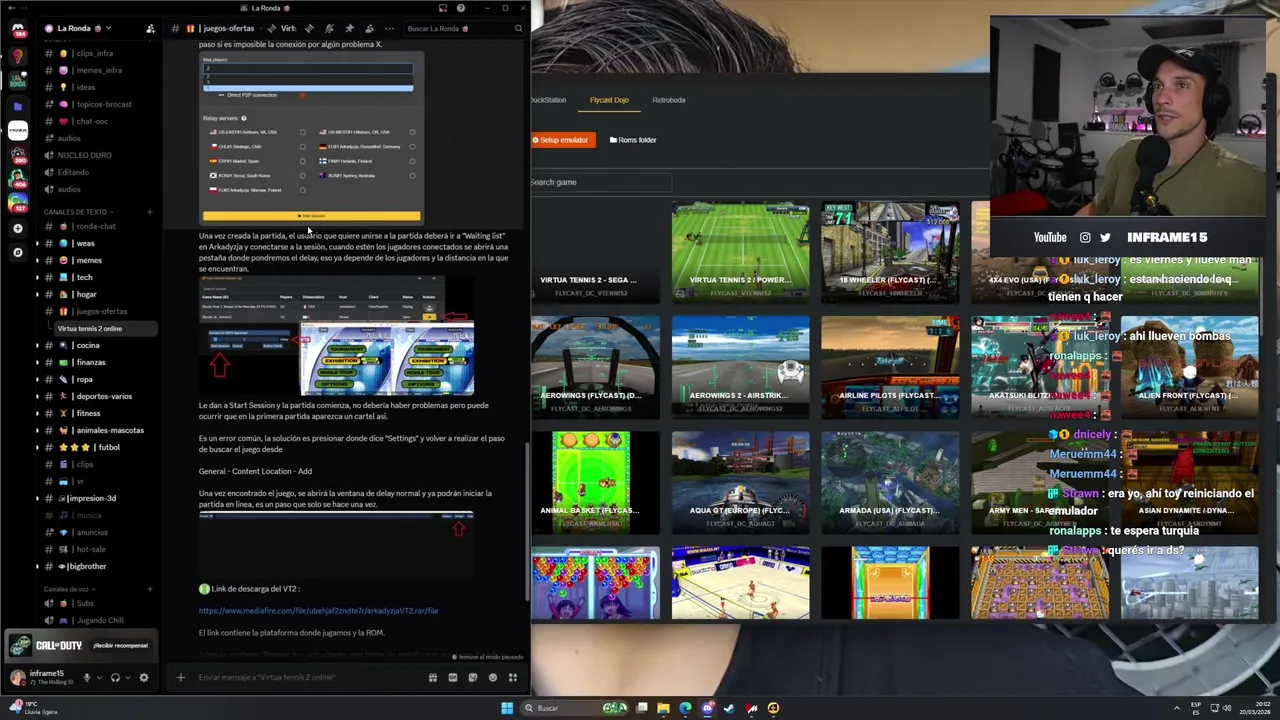Click the notification bell icon in channel header

(x=329, y=28)
